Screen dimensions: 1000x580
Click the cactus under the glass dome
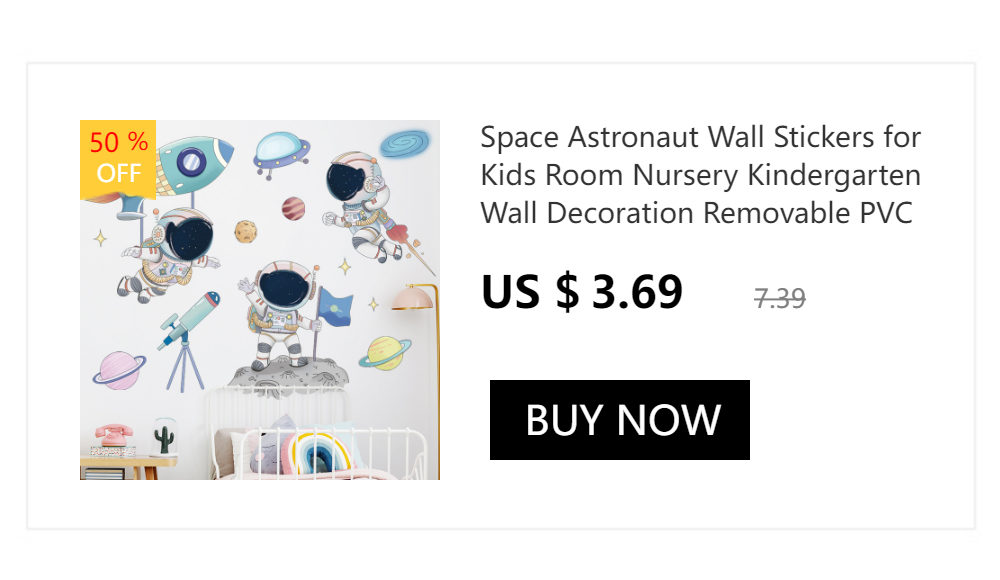(x=165, y=438)
